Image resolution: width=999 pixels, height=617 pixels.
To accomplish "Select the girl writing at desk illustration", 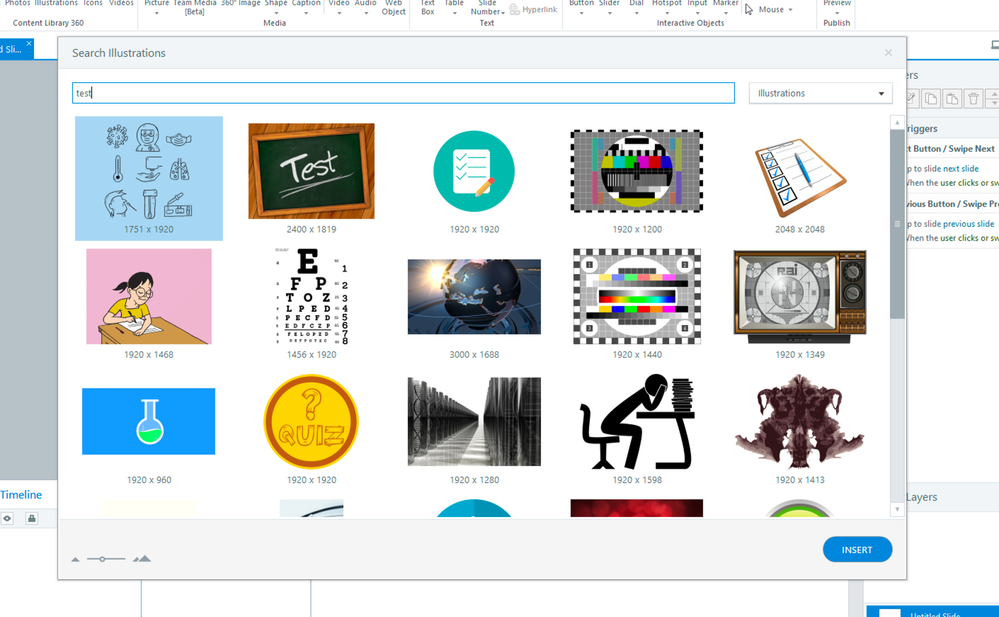I will [149, 296].
